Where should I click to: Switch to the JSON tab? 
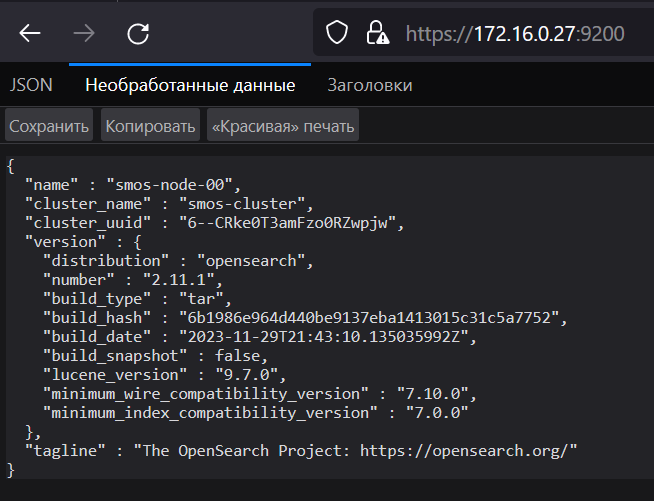(x=31, y=85)
